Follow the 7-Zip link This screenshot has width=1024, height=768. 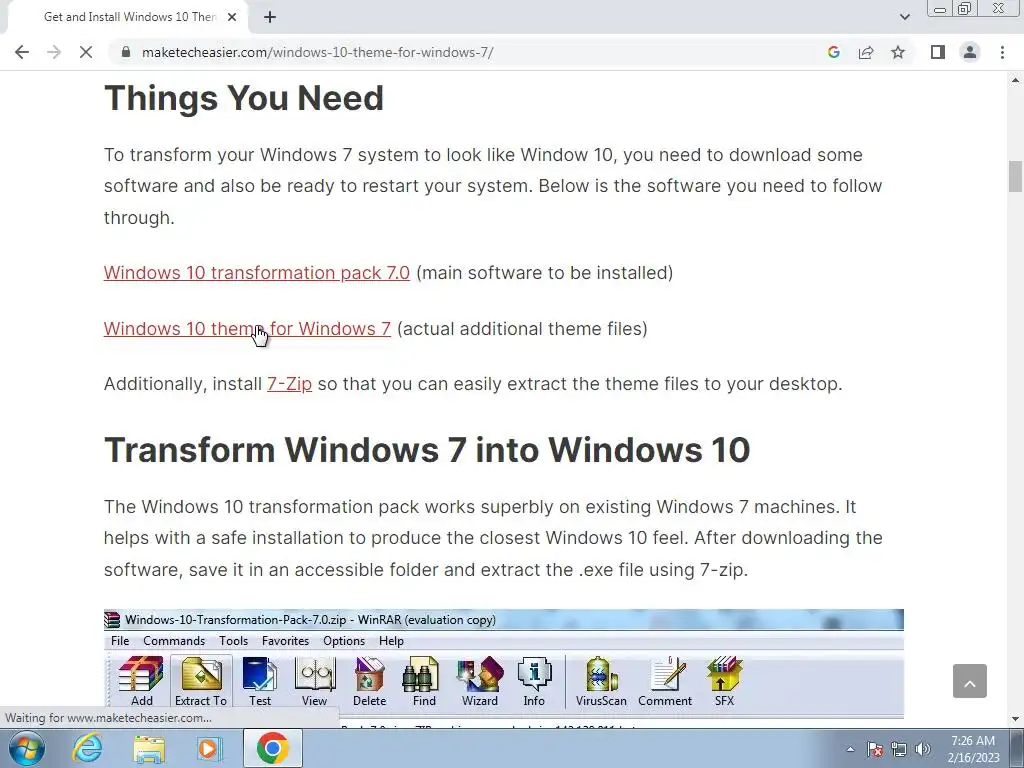pos(289,383)
